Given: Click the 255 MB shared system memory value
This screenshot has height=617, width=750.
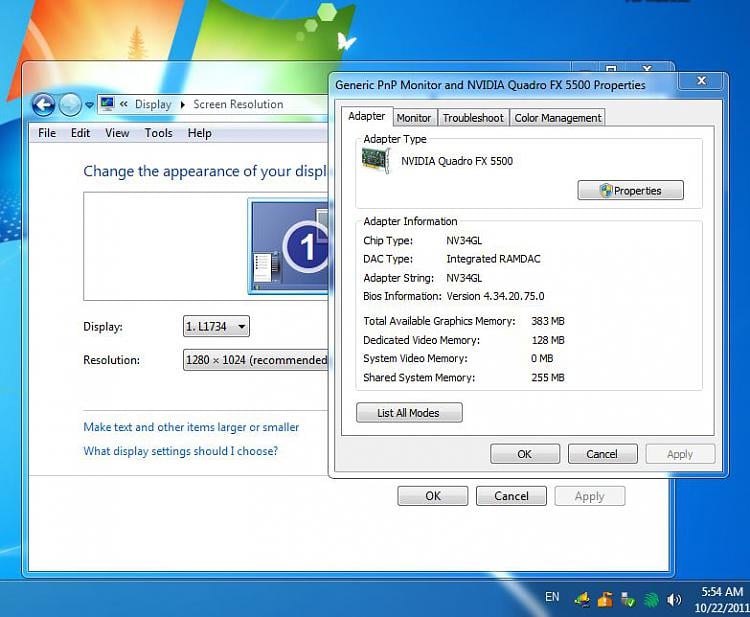Looking at the screenshot, I should click(x=548, y=377).
